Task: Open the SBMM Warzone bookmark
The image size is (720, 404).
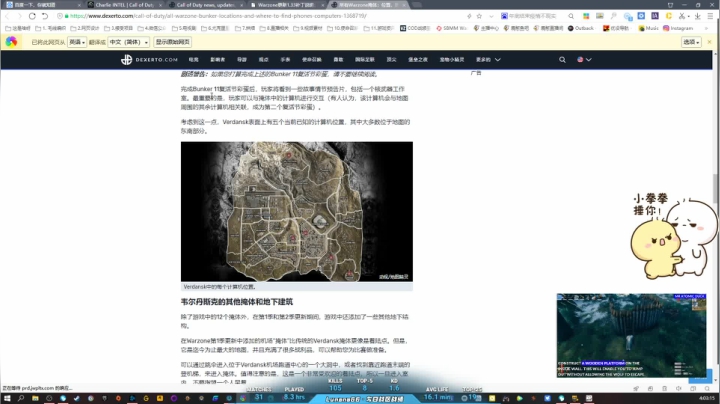Action: [451, 28]
